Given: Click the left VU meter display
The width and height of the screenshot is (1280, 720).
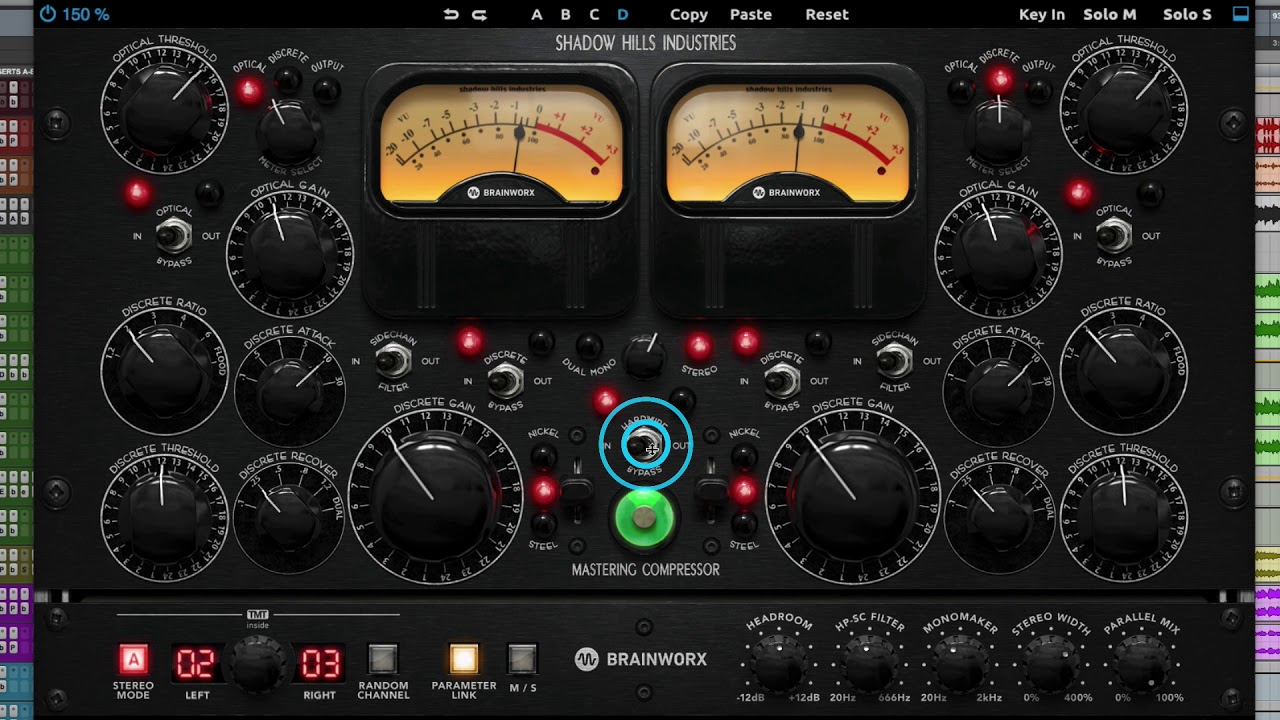Looking at the screenshot, I should point(500,142).
